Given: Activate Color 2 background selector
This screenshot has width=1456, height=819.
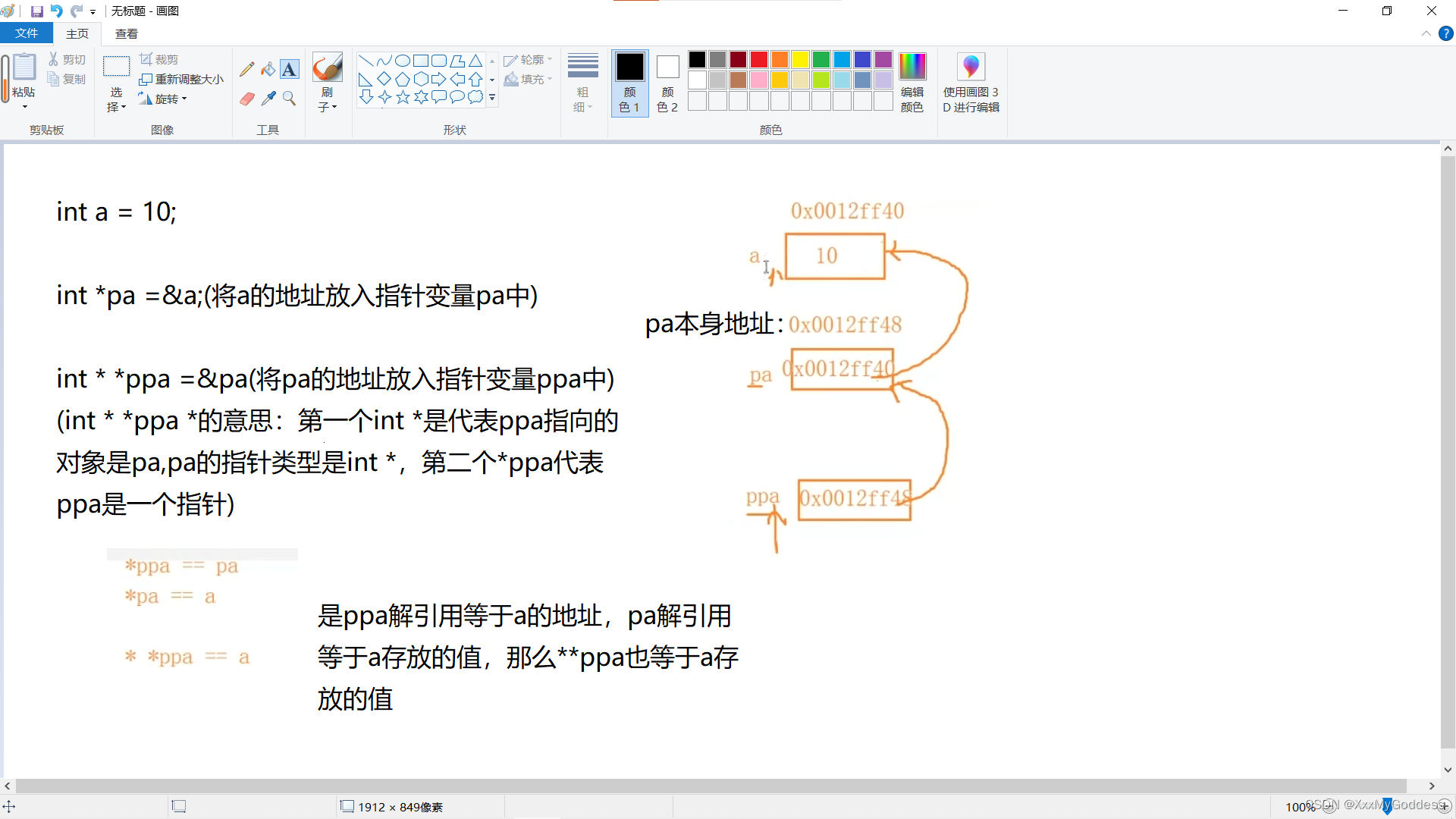Looking at the screenshot, I should [667, 82].
